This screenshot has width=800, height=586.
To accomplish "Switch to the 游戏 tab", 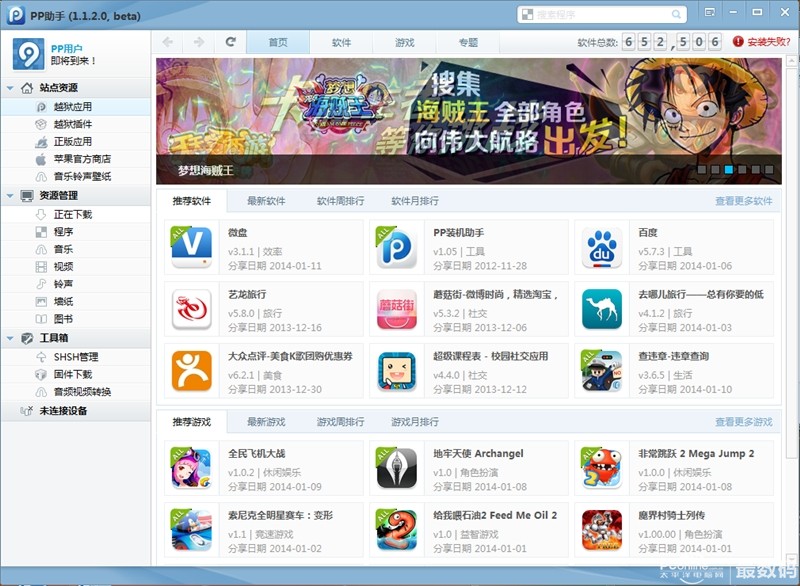I will point(405,42).
